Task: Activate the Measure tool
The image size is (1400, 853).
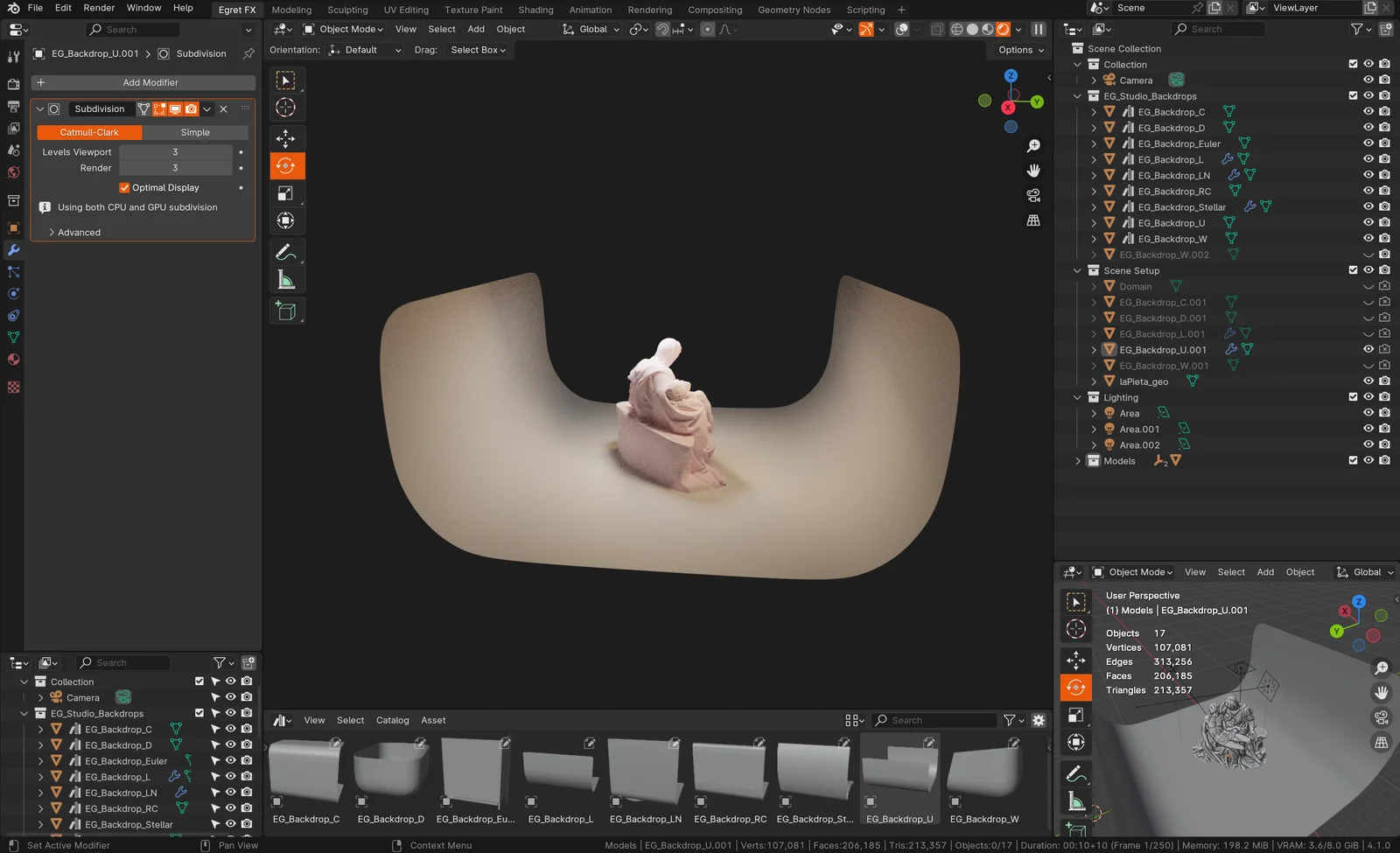Action: (286, 279)
